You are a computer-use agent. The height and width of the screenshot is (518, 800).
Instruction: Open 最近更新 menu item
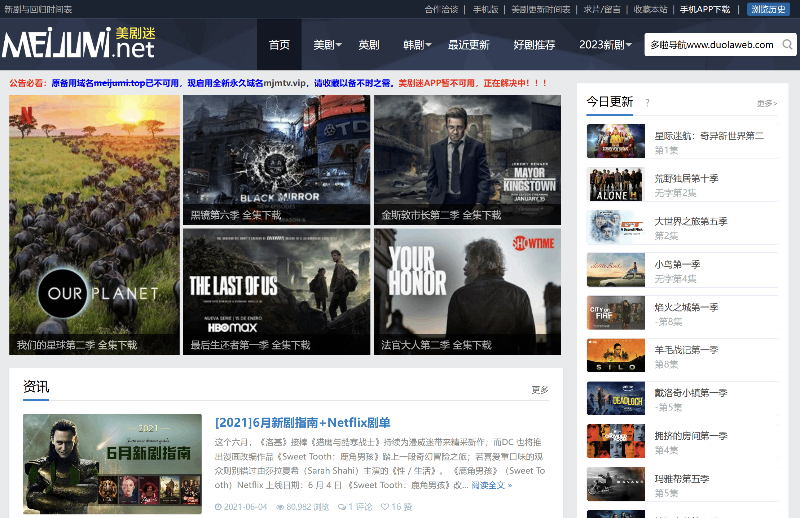(x=468, y=45)
